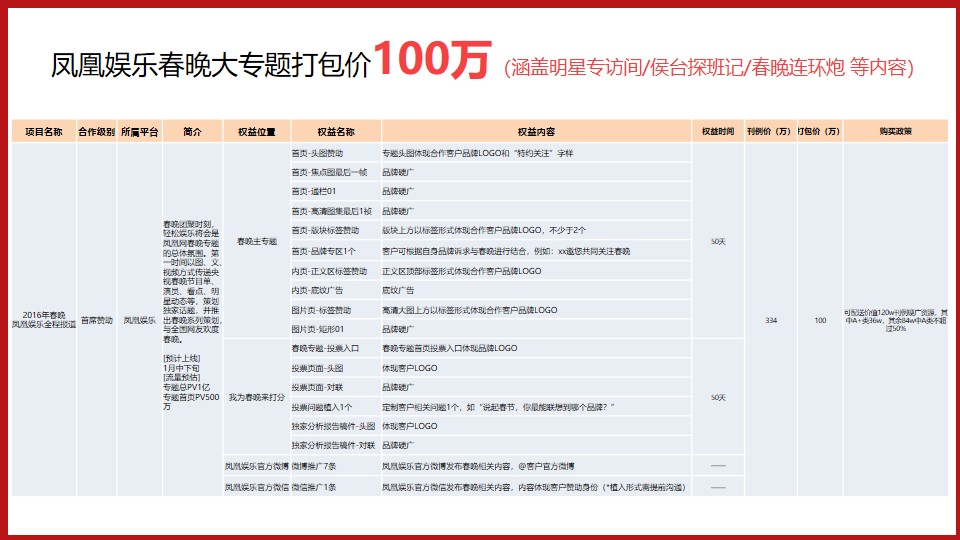
Task: Select content text mentioning 植入形式需提前沟通
Action: (x=533, y=487)
